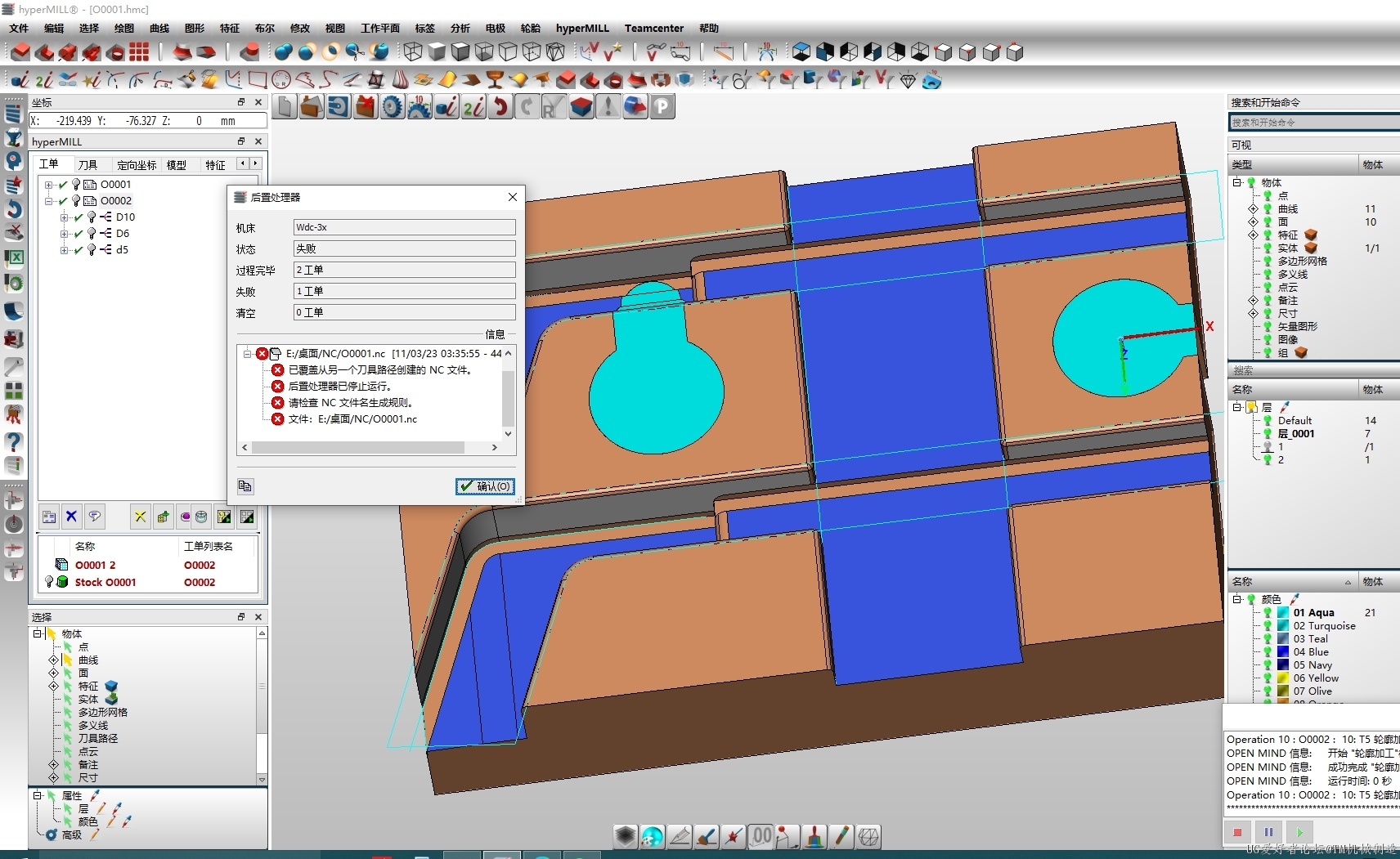Click the 01 Aqua color swatch

(x=1283, y=613)
